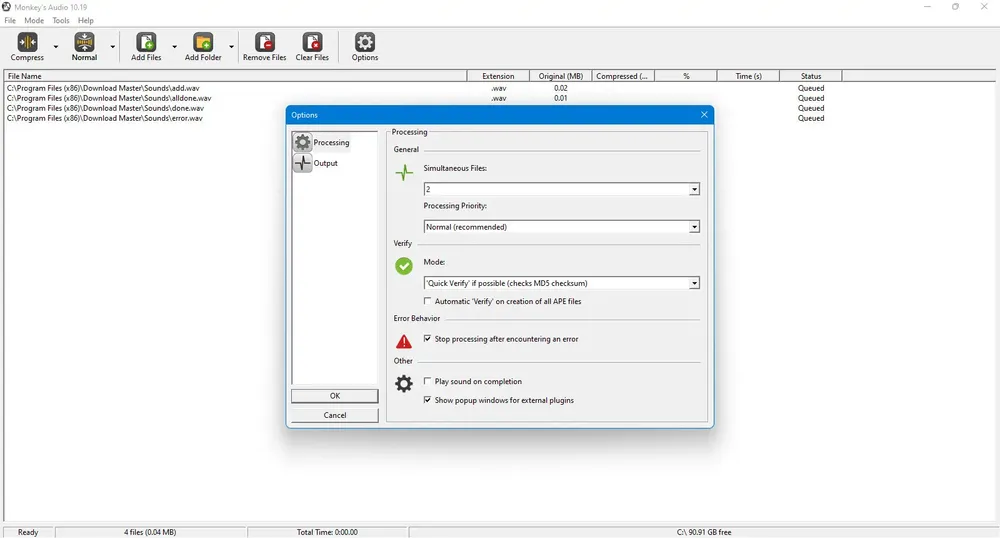Open the Help menu

pos(86,20)
